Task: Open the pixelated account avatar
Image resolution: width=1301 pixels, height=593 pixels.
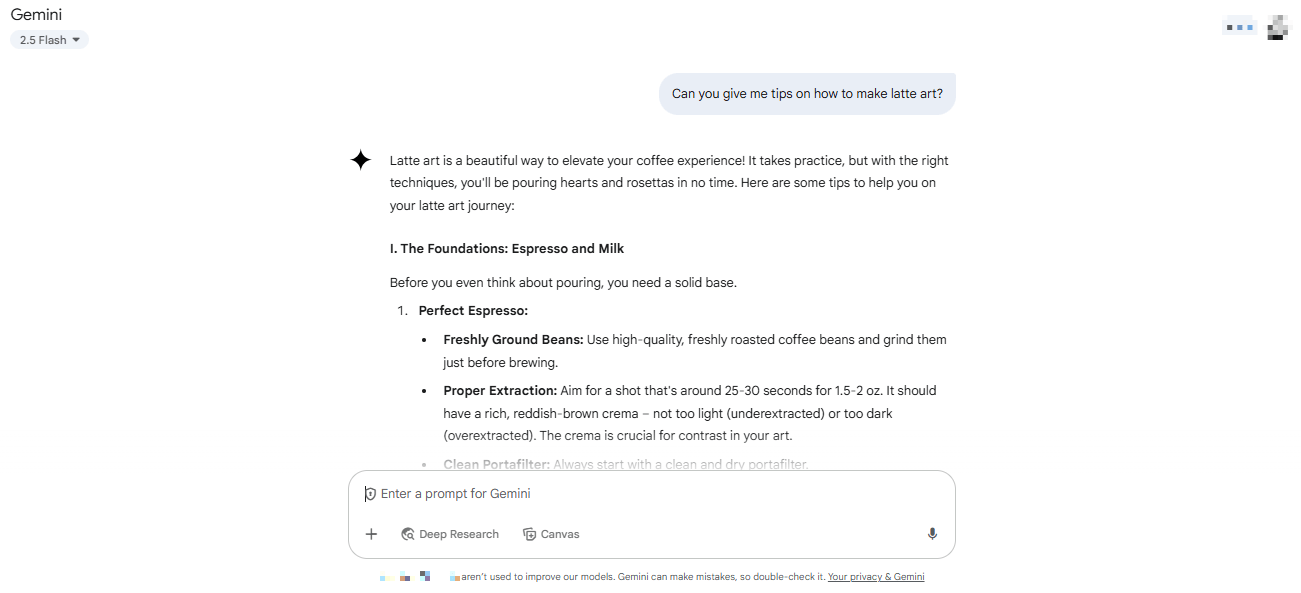Action: click(x=1277, y=28)
